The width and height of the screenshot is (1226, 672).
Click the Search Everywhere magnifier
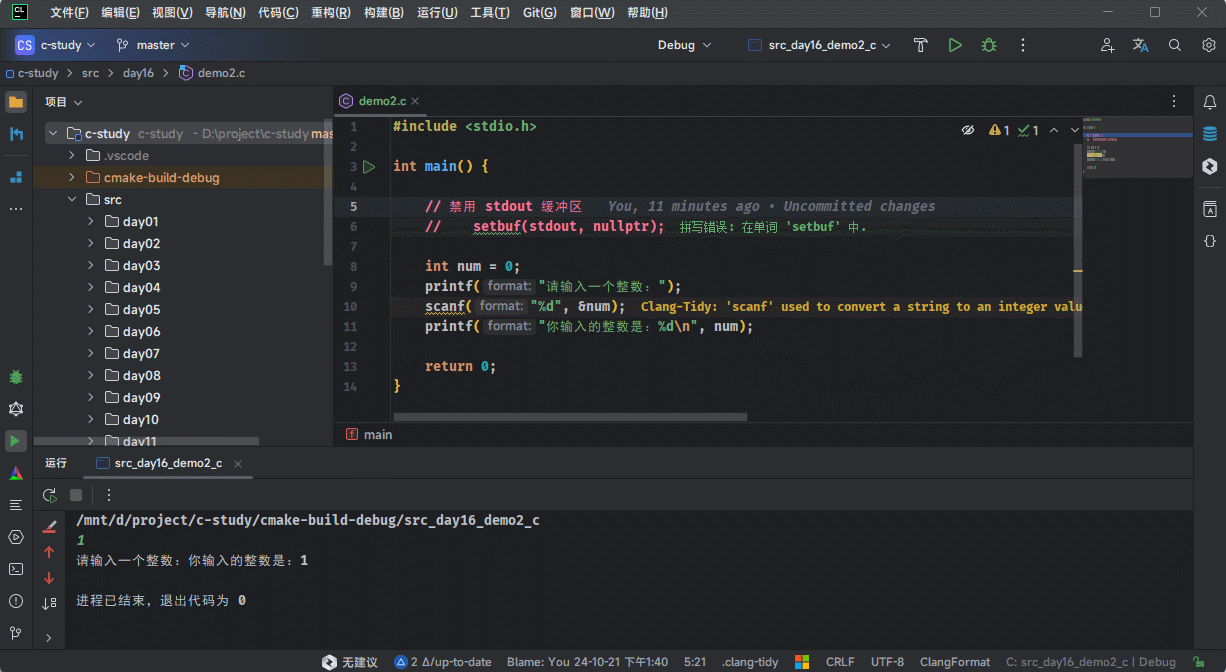click(1175, 45)
